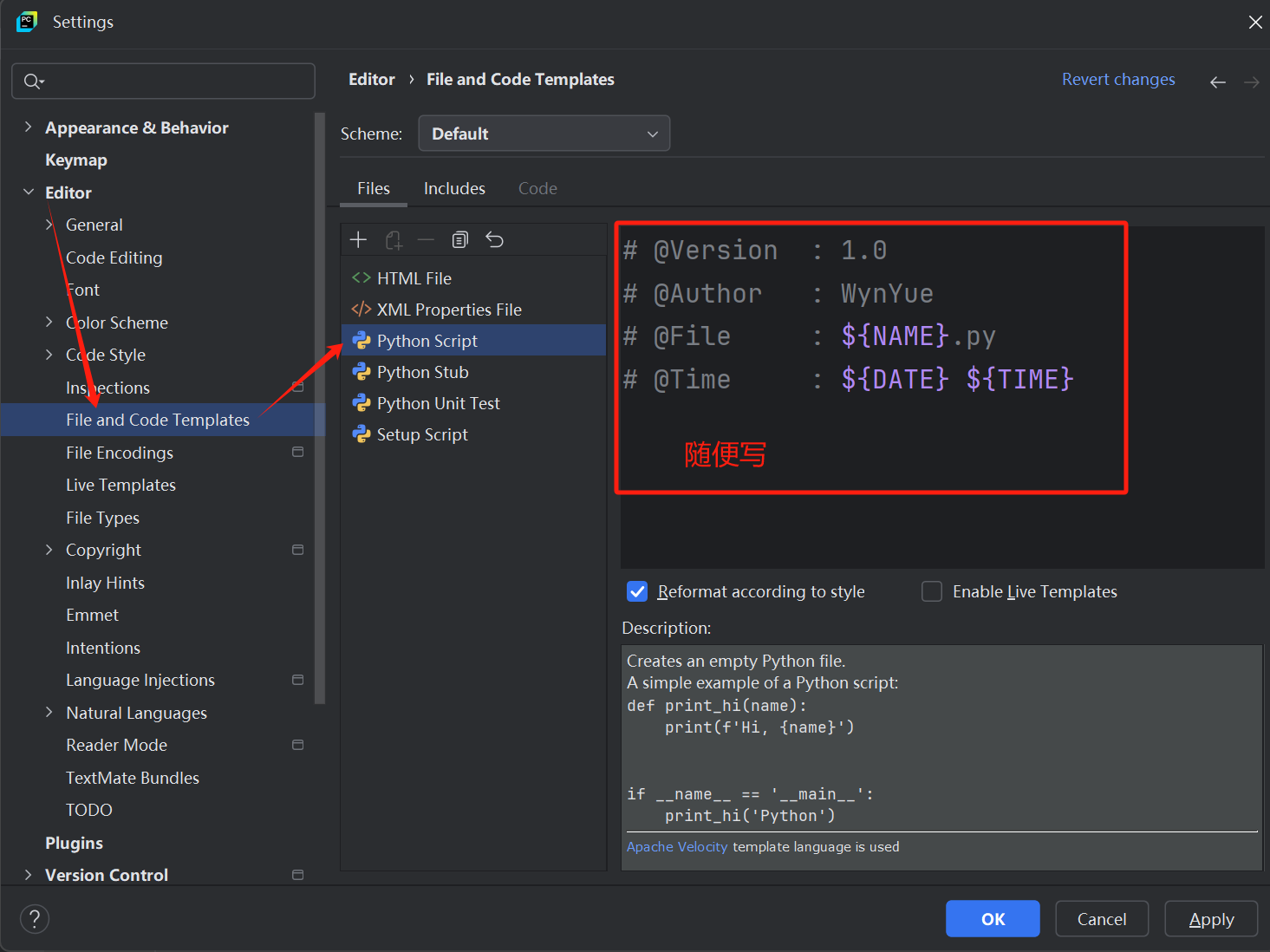Click the XML Properties File template icon

[x=361, y=310]
